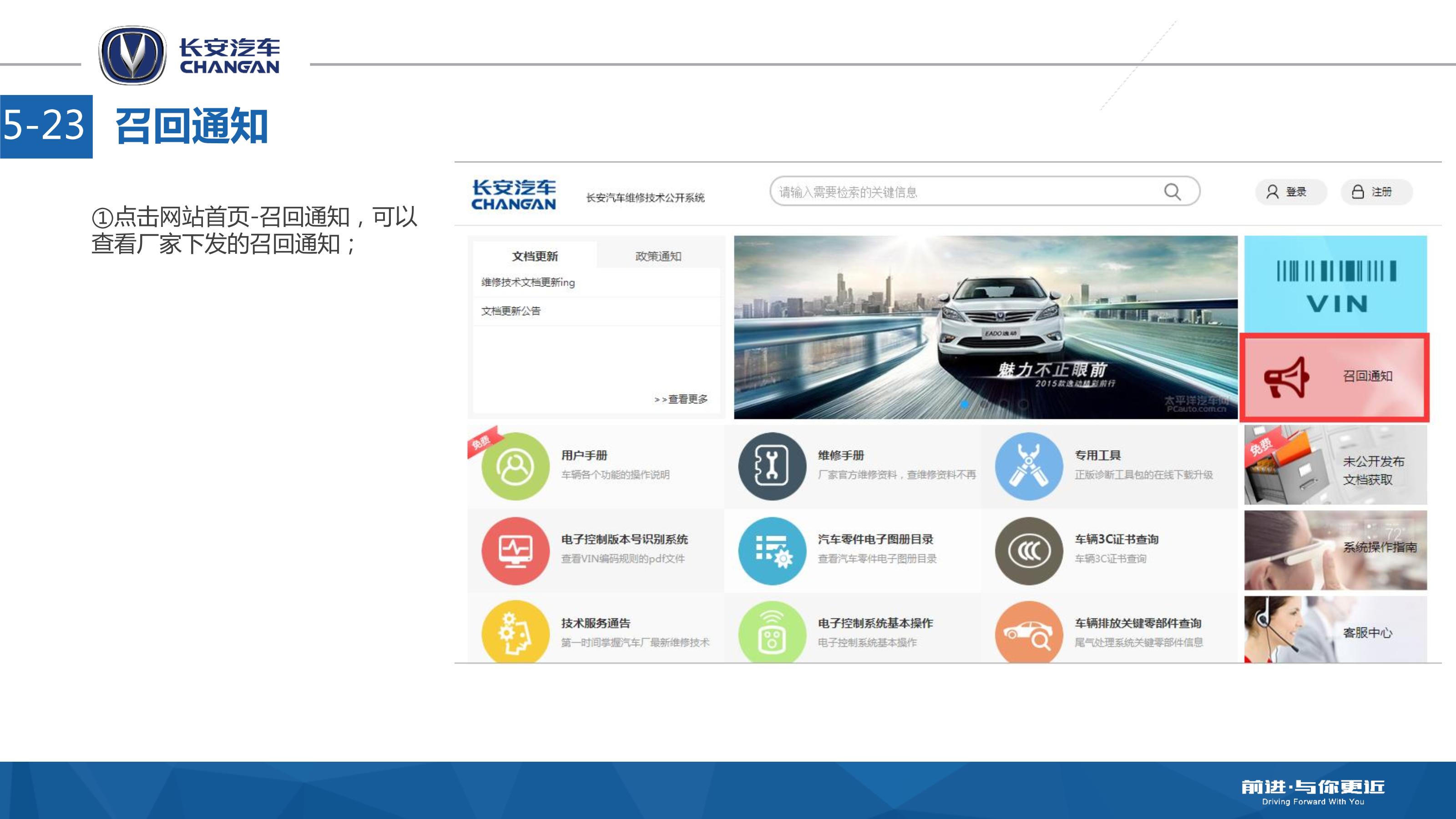Image resolution: width=1456 pixels, height=819 pixels.
Task: Select the second carousel indicator dot
Action: [984, 404]
